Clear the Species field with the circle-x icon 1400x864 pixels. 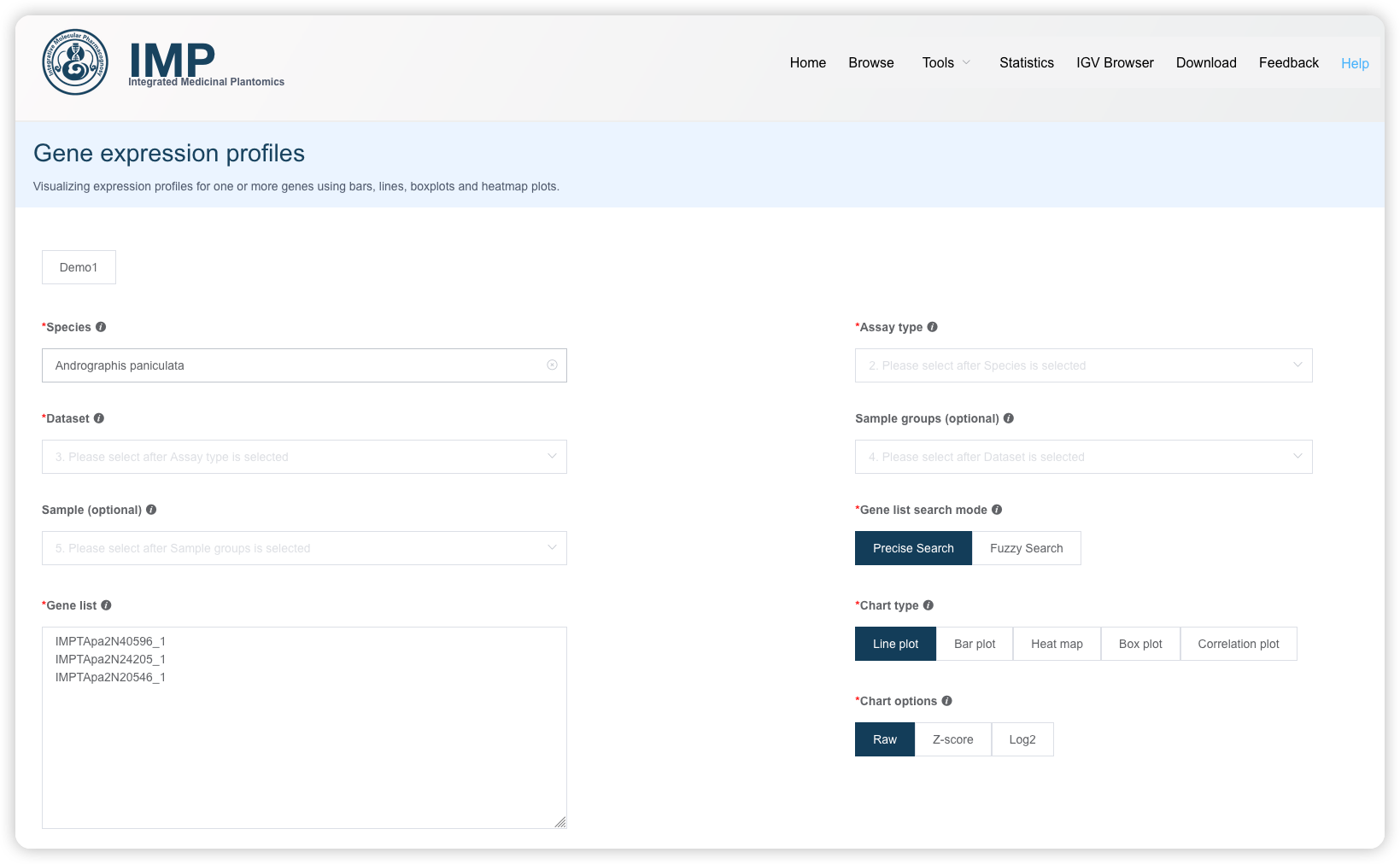(x=553, y=365)
